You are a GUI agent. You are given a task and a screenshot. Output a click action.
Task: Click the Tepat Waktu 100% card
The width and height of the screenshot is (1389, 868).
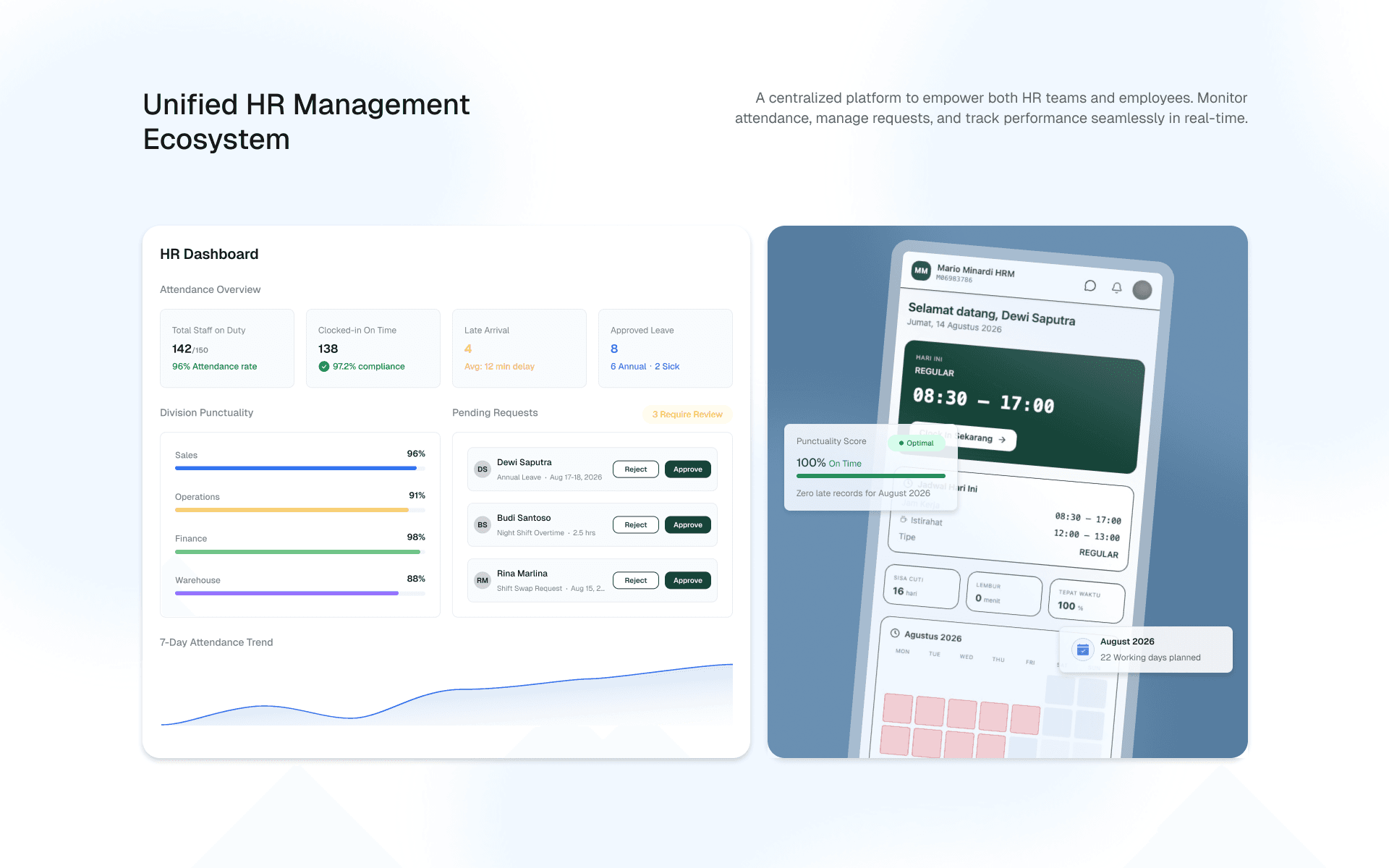coord(1086,601)
